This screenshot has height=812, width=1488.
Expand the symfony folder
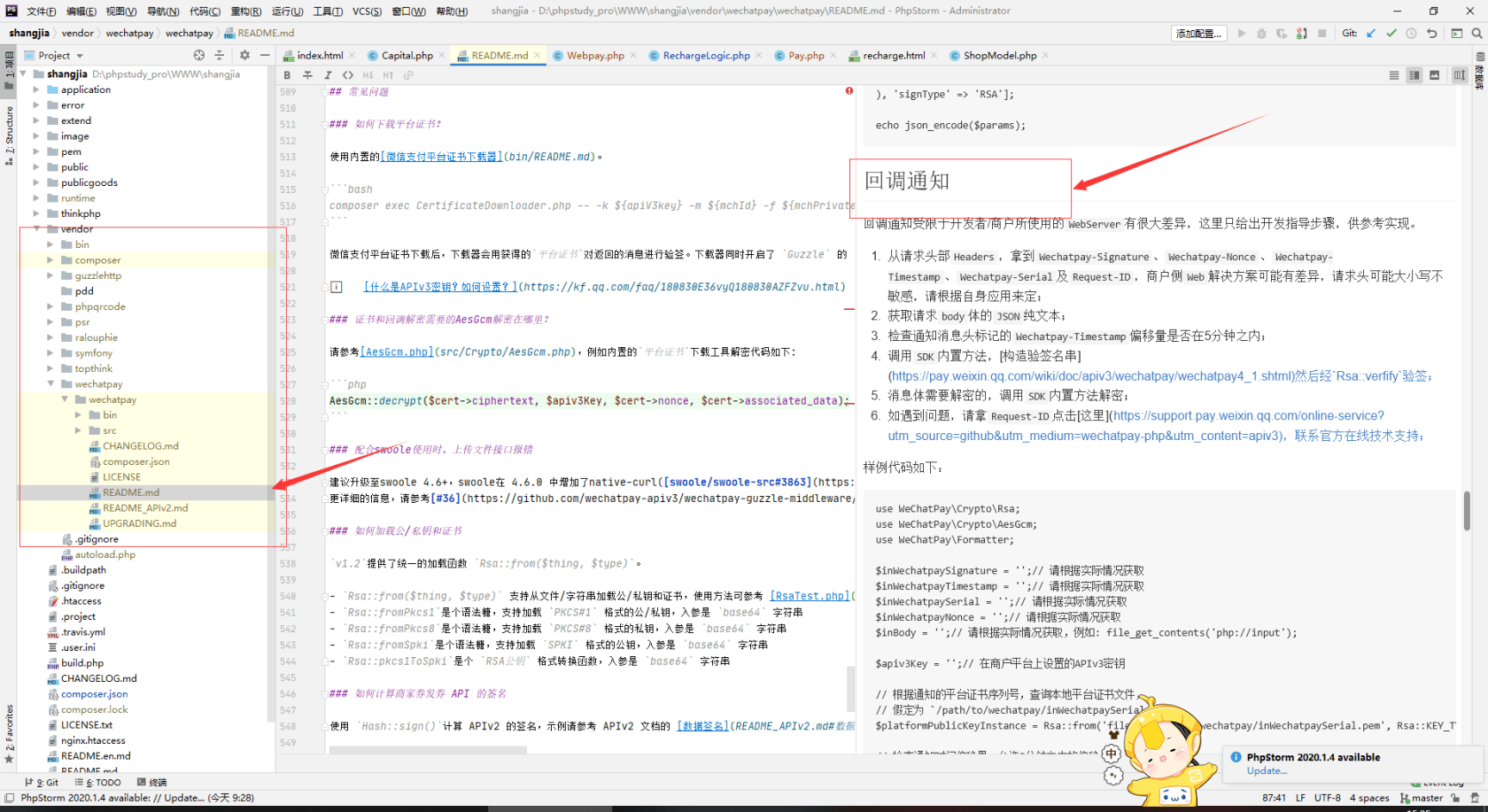(50, 353)
